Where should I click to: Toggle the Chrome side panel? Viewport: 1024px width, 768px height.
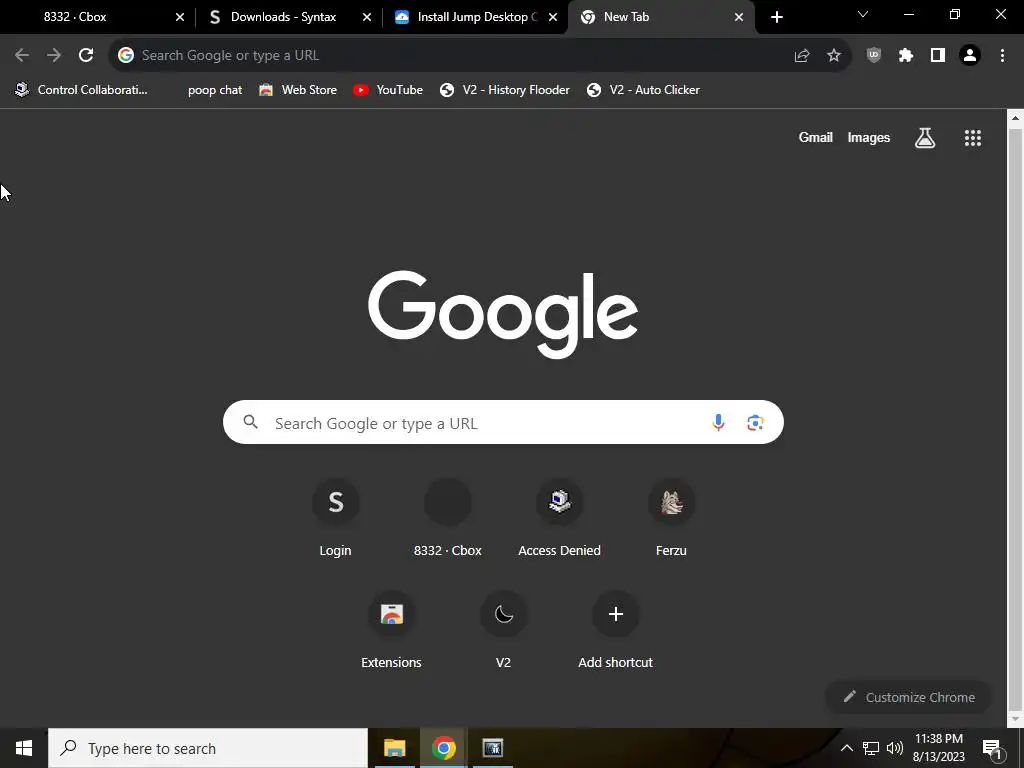[x=938, y=56]
